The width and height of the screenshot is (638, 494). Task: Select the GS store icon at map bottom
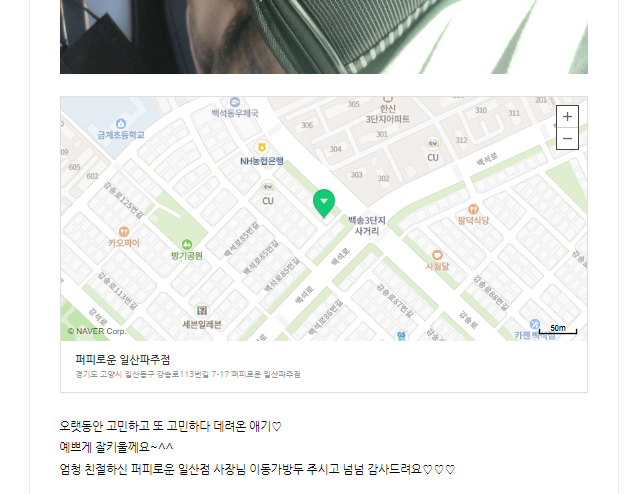[401, 336]
